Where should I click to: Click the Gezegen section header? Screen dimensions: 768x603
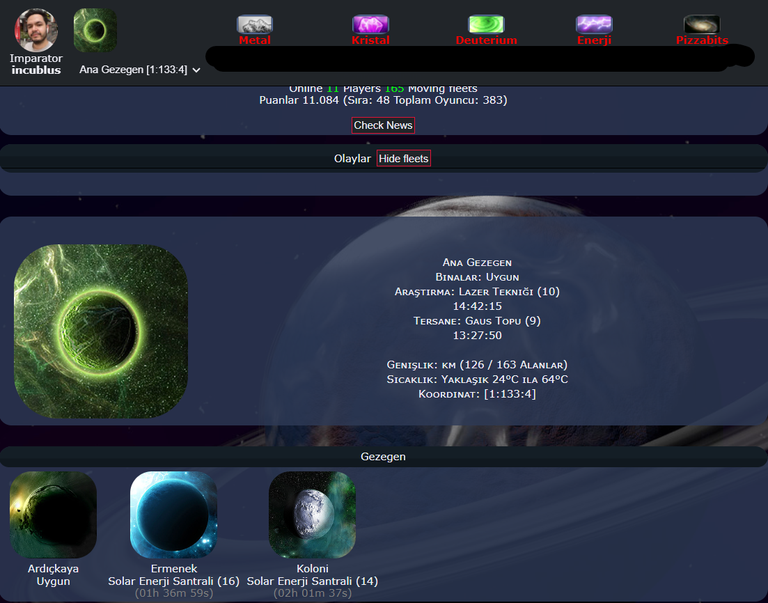point(383,457)
